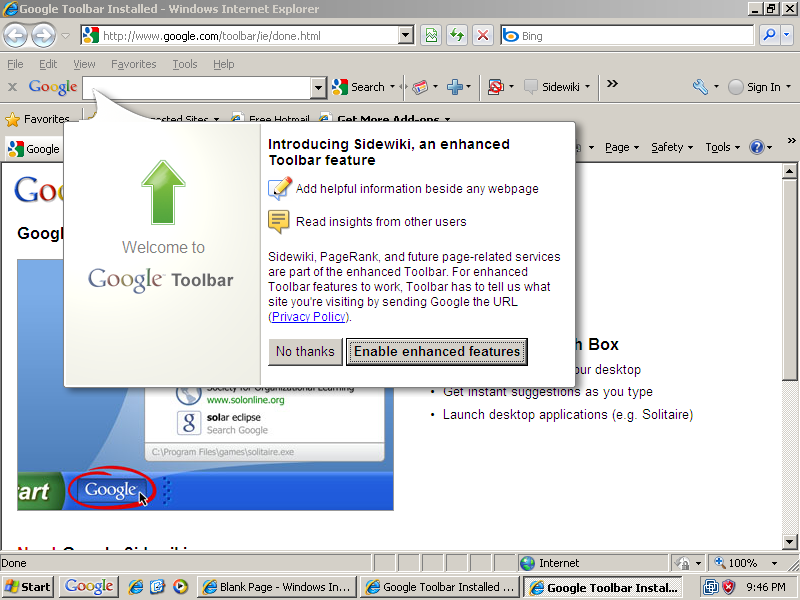Click the Google Toolbar Search button
800x600 pixels.
click(x=358, y=87)
